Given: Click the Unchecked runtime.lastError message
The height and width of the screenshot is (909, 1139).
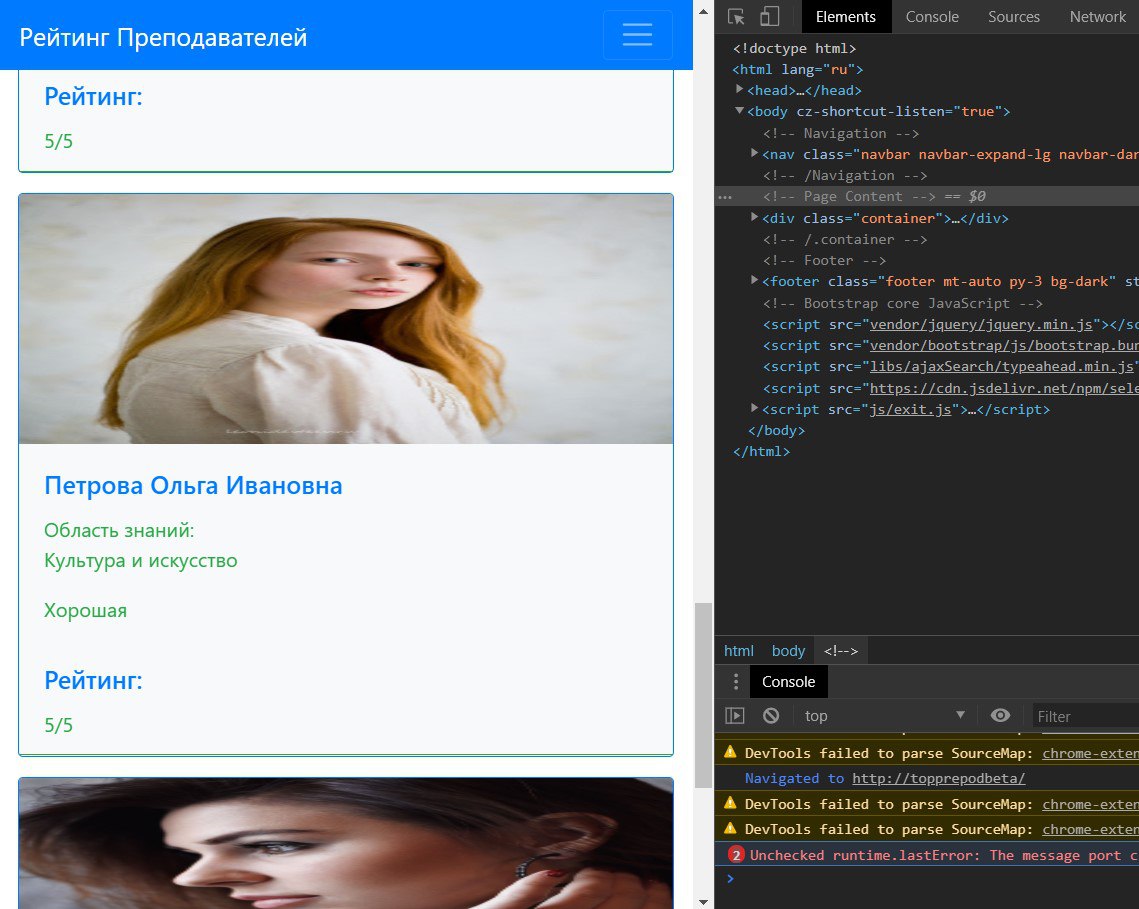Looking at the screenshot, I should pos(944,855).
